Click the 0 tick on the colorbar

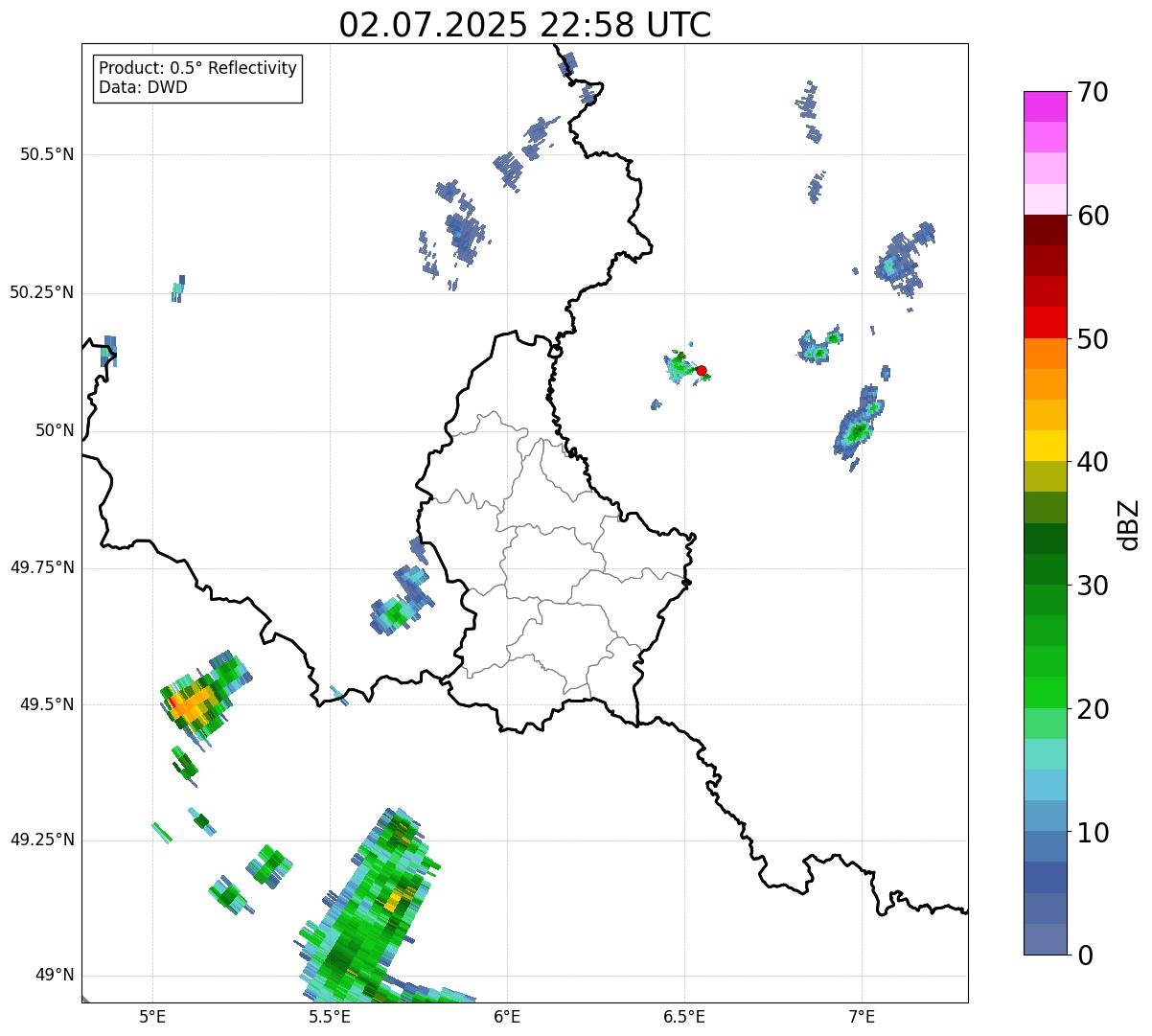[1085, 955]
